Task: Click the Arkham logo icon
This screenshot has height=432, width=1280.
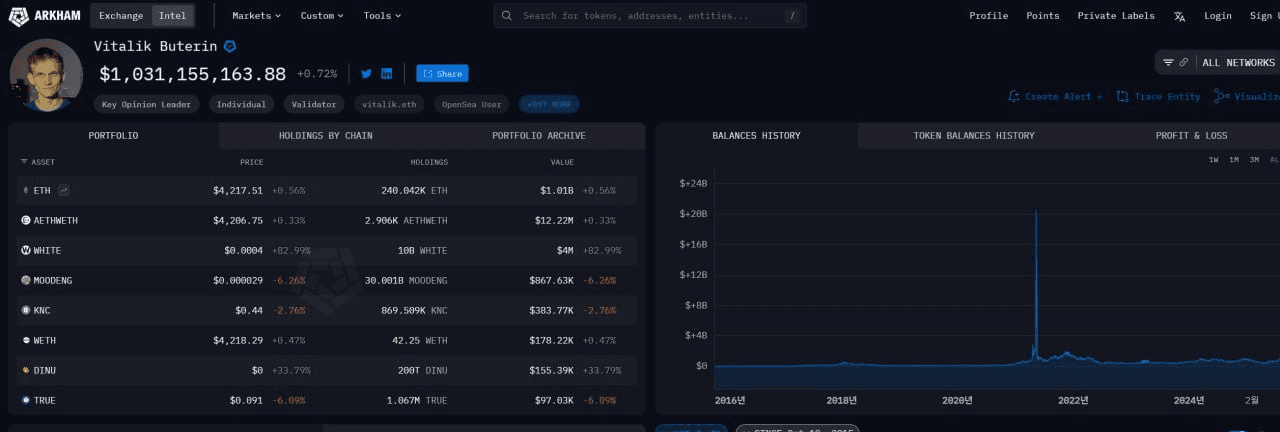Action: coord(19,15)
